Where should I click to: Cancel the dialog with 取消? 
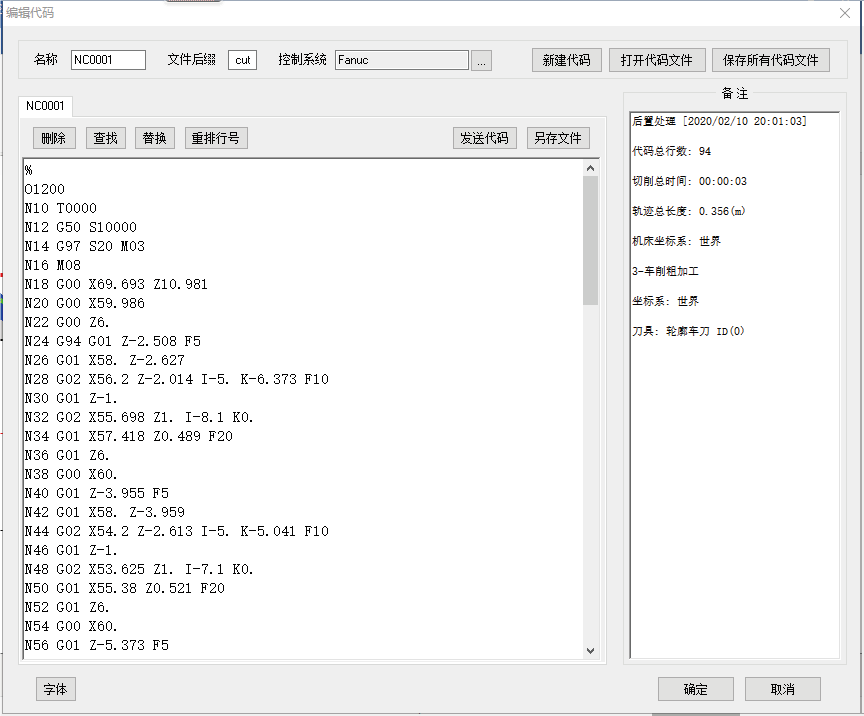782,689
